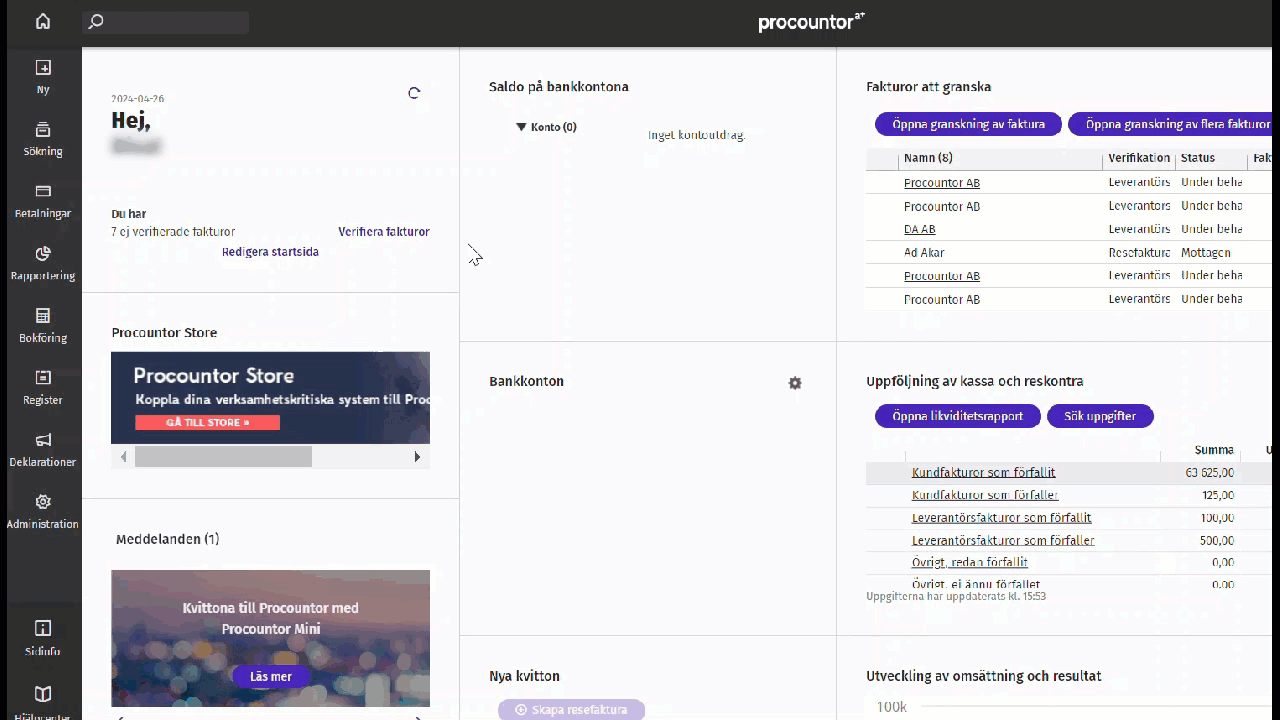
Task: Click the Redigera startsida link
Action: click(x=270, y=251)
